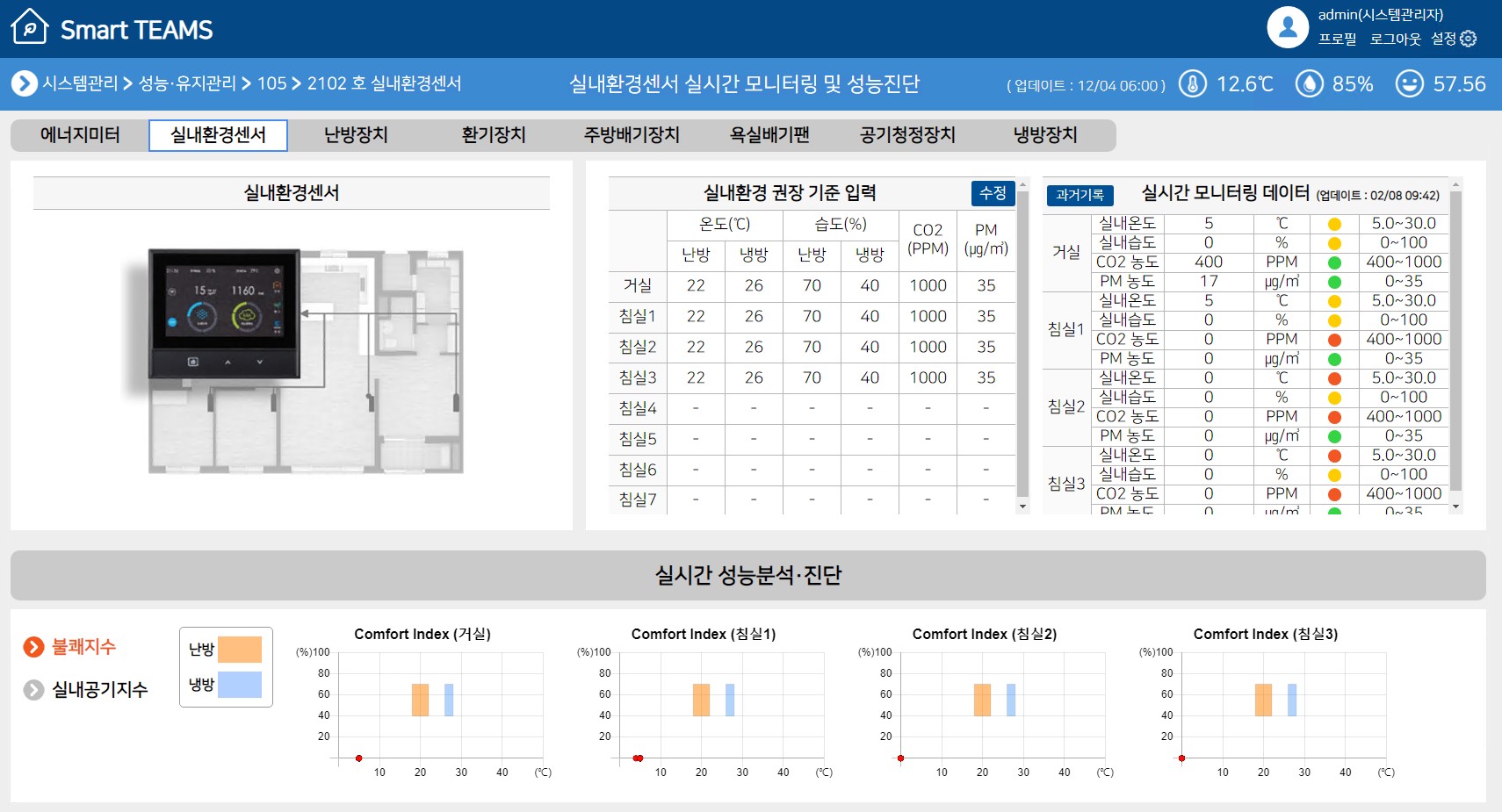This screenshot has width=1502, height=812.
Task: Click the 로그아웃 link
Action: coord(1395,39)
